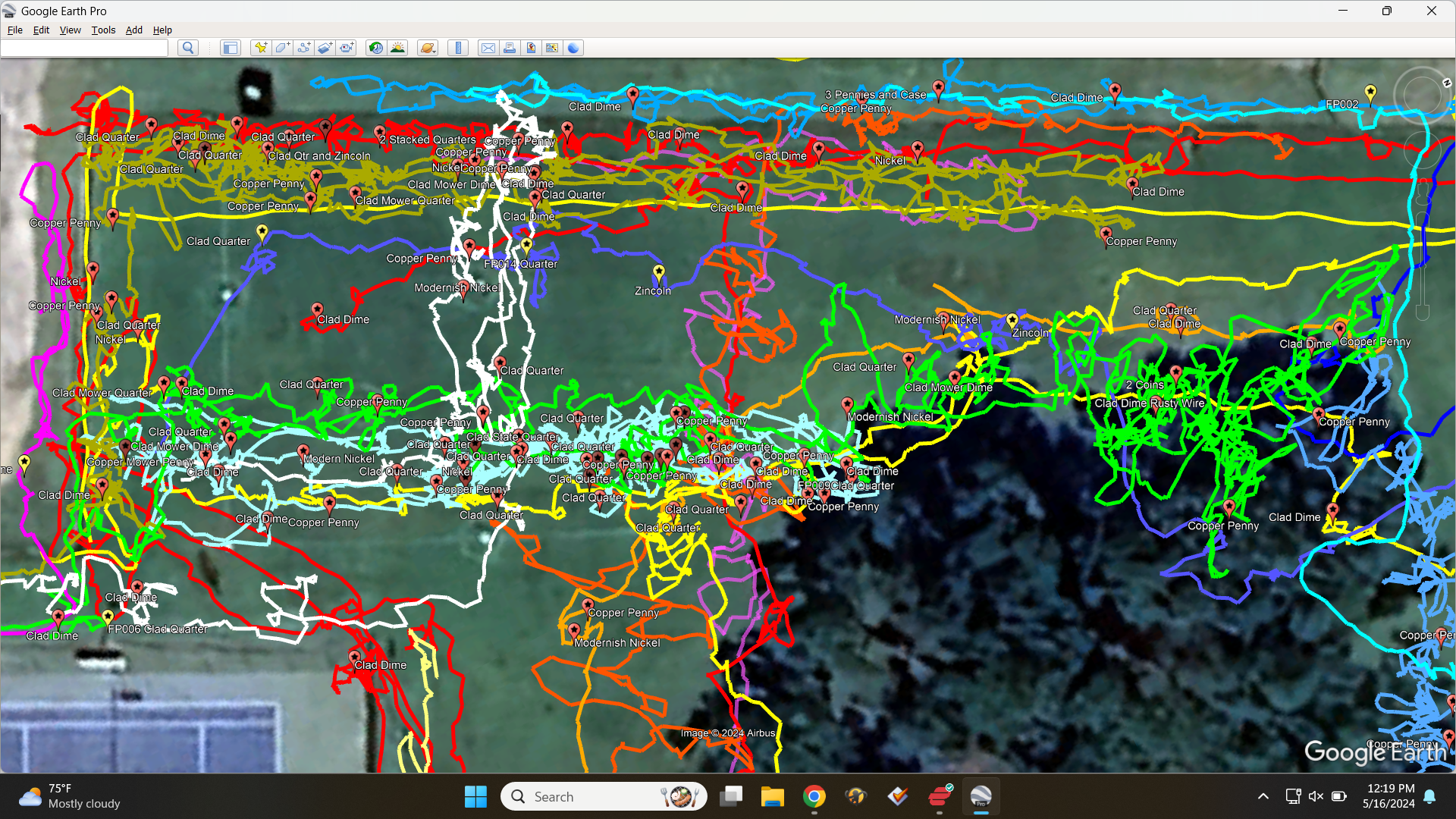Click the 2 Coins placemark pin
This screenshot has height=819, width=1456.
tap(1175, 373)
